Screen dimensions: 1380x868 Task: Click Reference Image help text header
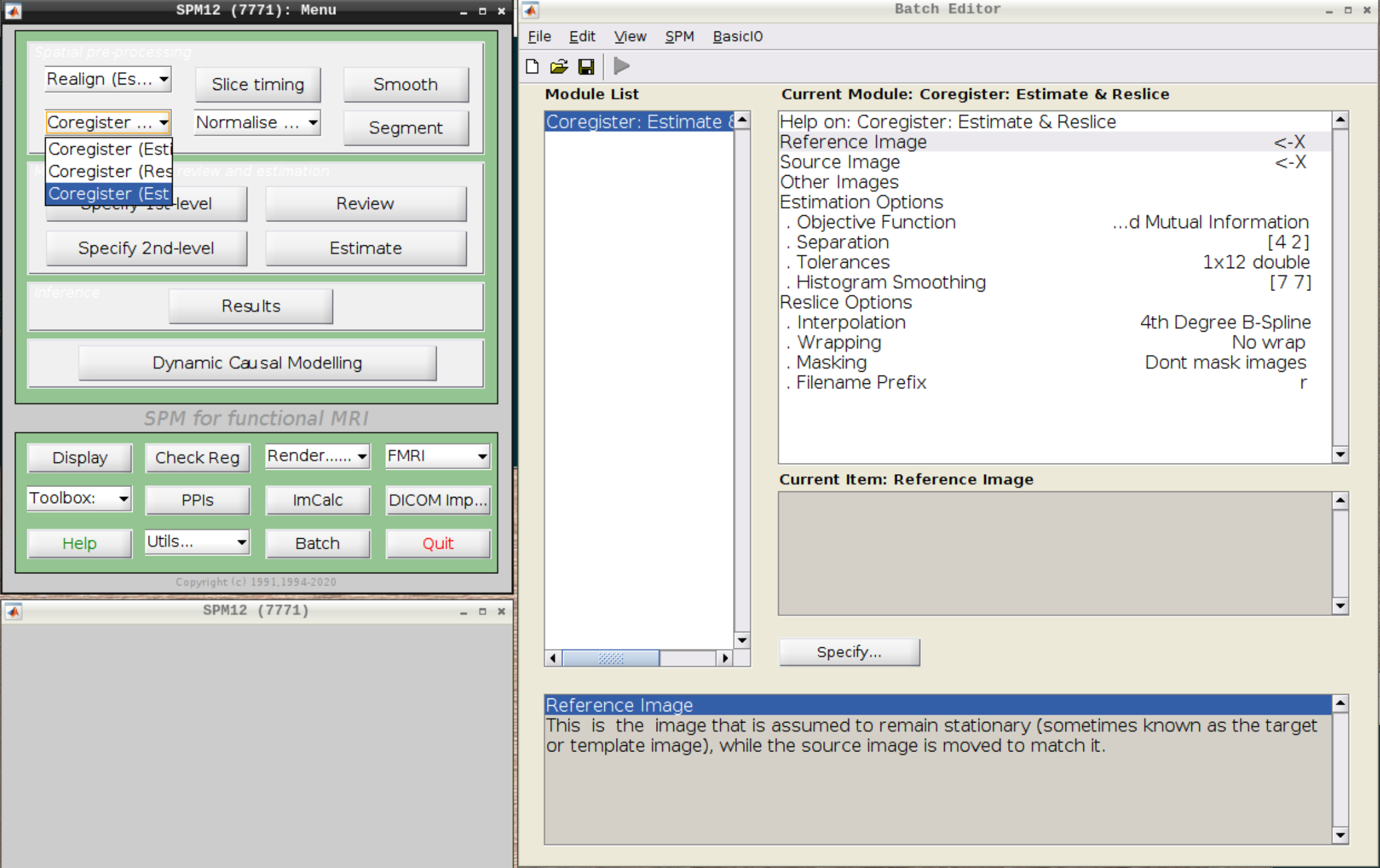tap(938, 705)
